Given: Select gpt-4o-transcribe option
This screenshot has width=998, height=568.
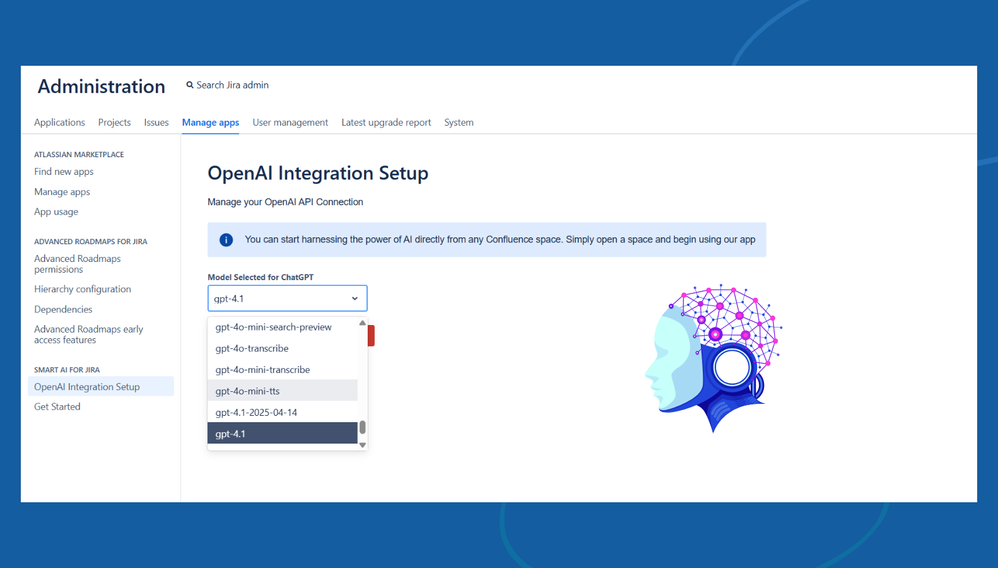Looking at the screenshot, I should [283, 348].
